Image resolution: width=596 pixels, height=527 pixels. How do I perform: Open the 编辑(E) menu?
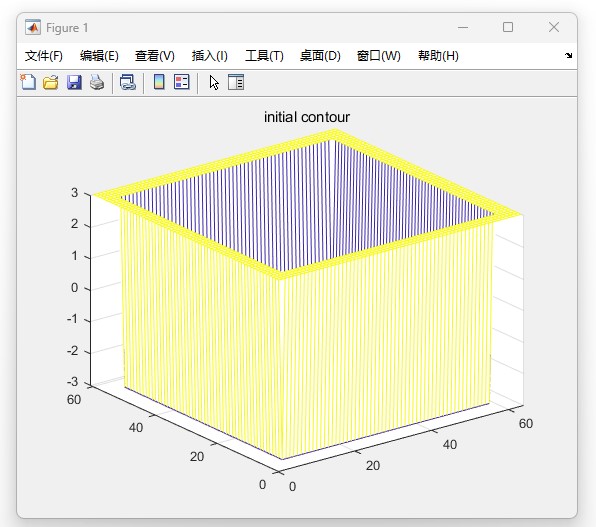[x=99, y=56]
